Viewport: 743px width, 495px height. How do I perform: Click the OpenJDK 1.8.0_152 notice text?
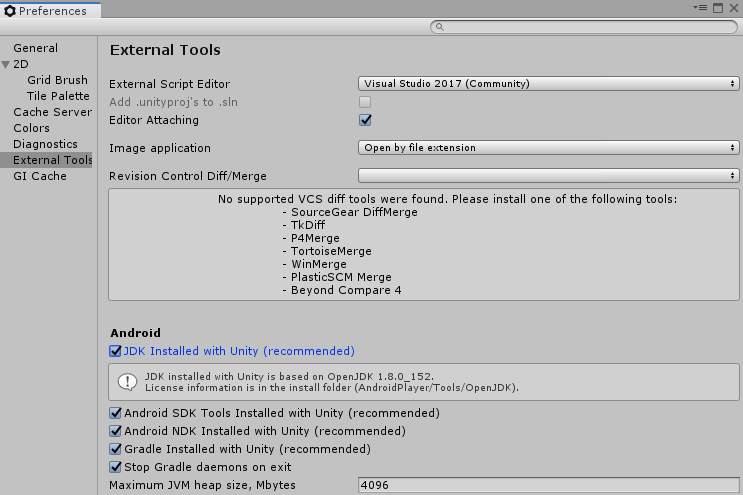pyautogui.click(x=289, y=377)
